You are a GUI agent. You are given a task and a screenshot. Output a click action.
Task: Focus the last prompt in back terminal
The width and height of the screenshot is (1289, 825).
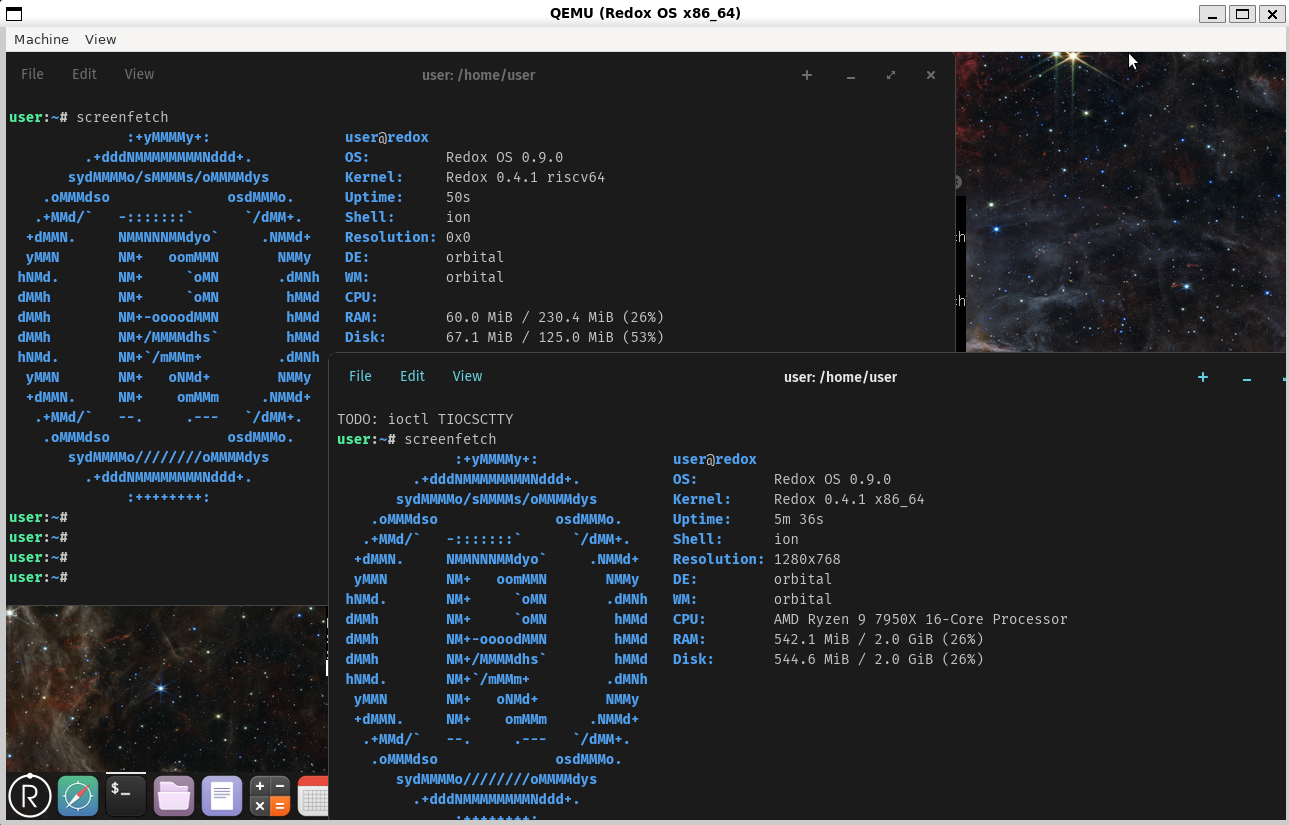[x=38, y=577]
